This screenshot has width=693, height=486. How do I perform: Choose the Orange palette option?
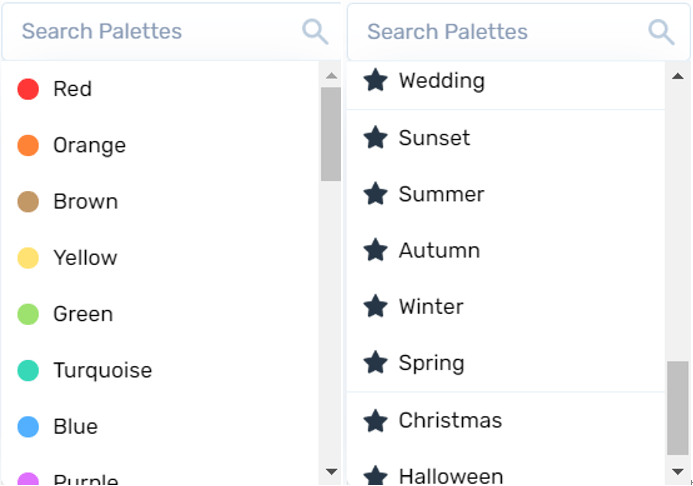tap(160, 145)
